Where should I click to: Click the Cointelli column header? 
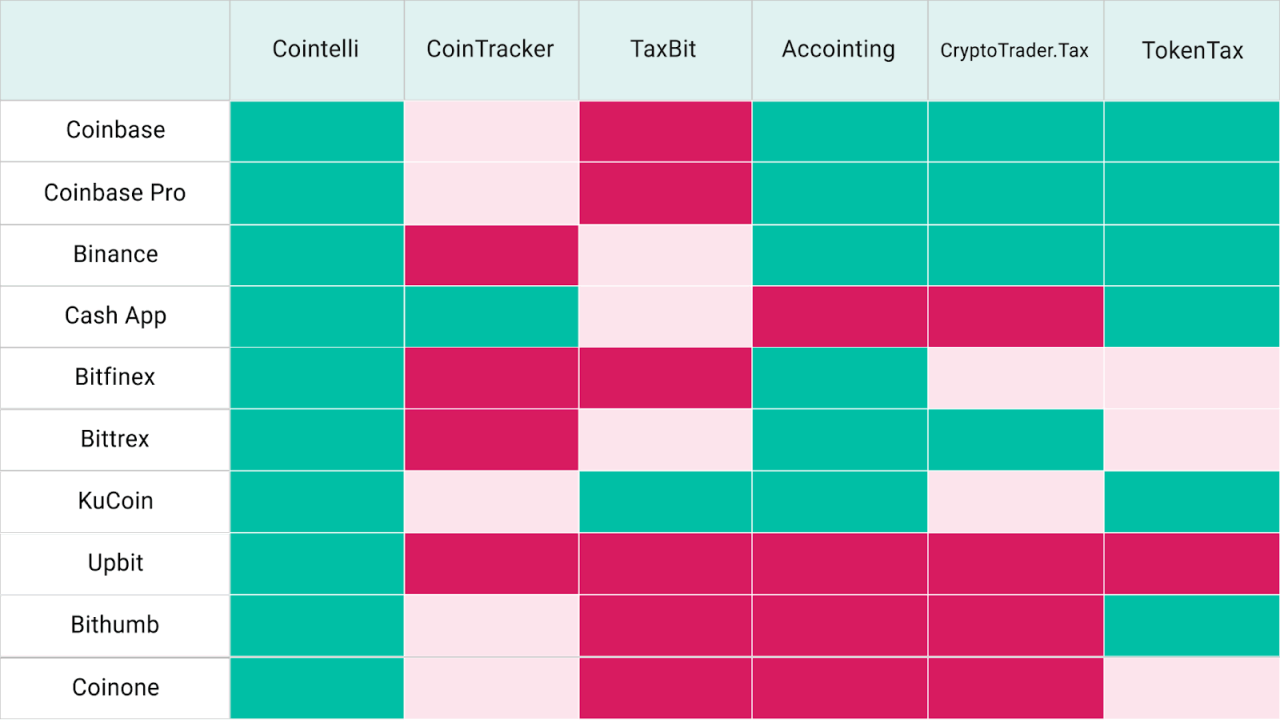tap(315, 49)
